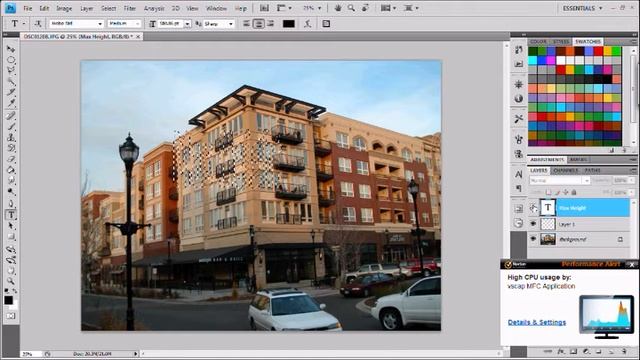Open the Paragraph panel icon in the dock
Image resolution: width=640 pixels, height=360 pixels.
tap(519, 188)
